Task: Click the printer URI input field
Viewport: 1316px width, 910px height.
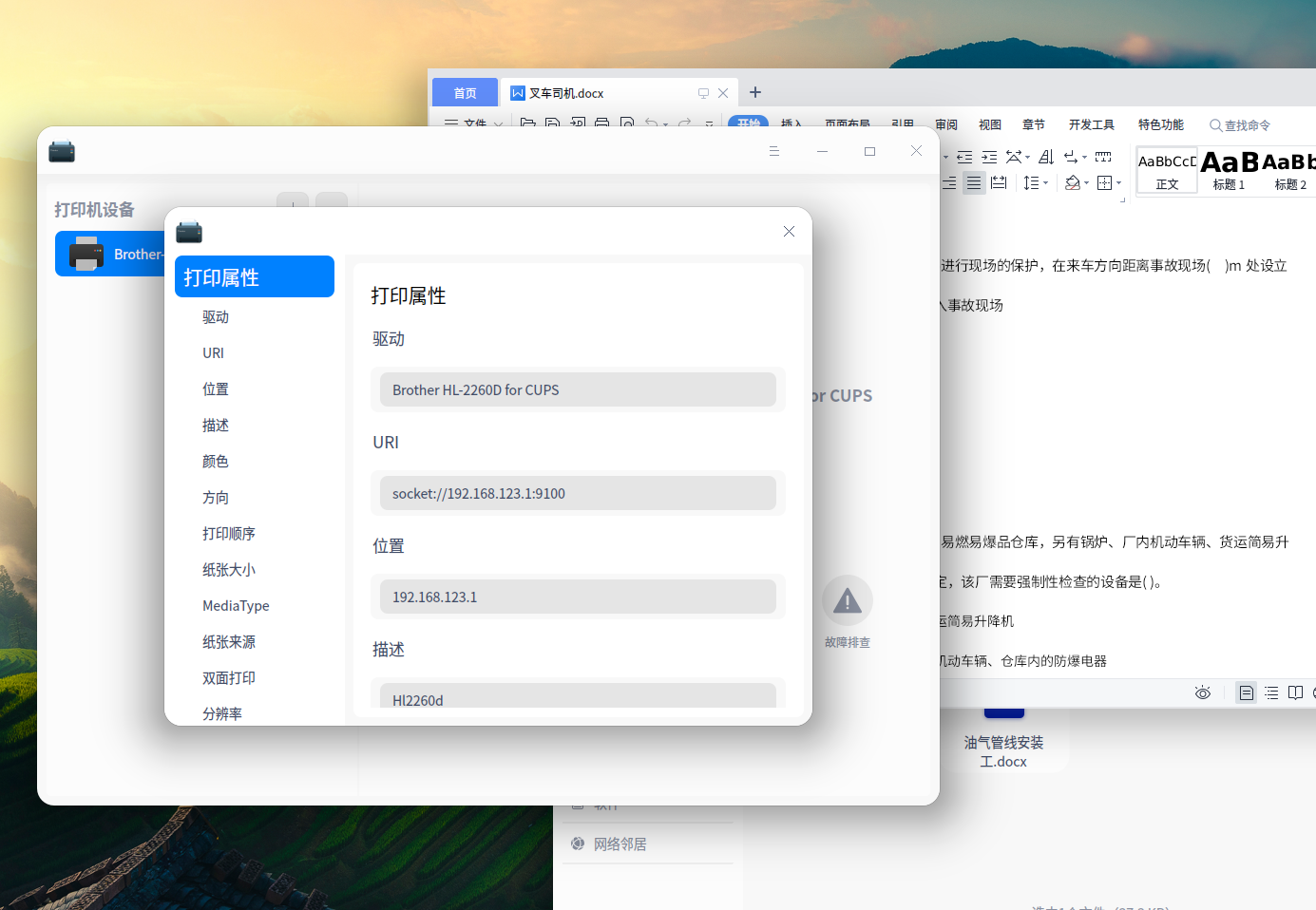Action: click(x=578, y=493)
